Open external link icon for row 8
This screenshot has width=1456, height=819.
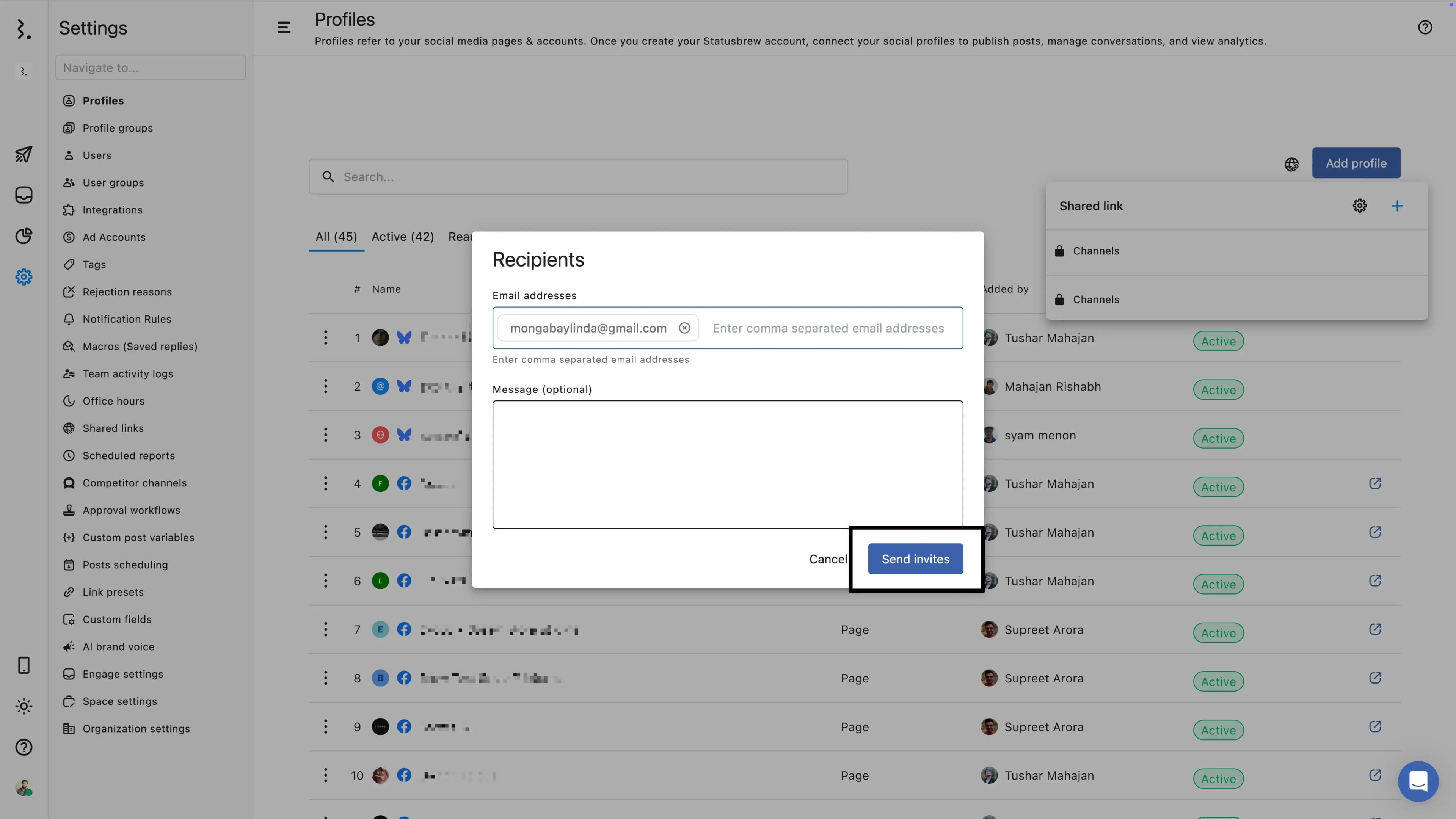(x=1374, y=678)
